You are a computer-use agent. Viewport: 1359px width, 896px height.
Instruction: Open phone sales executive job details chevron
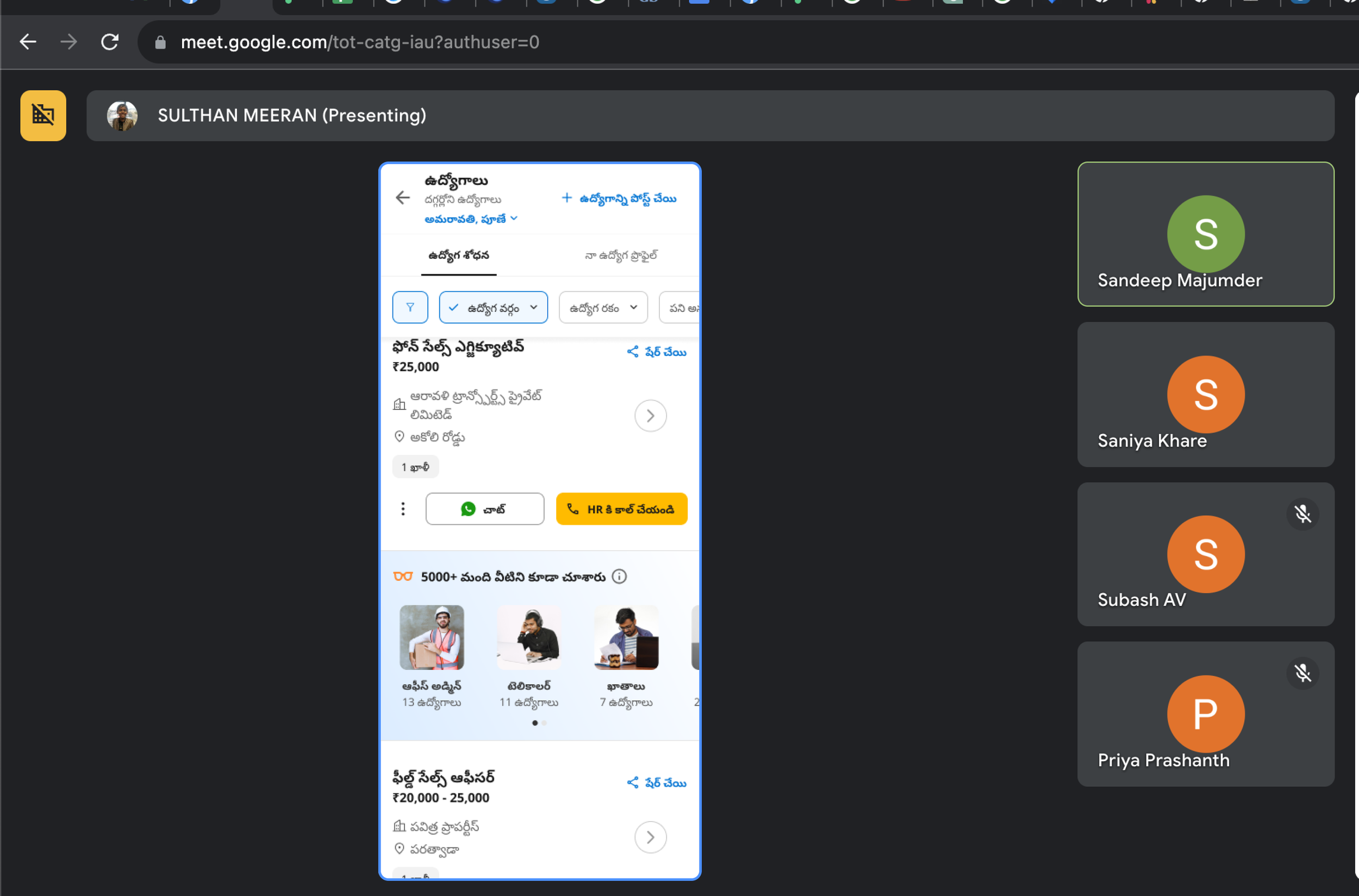click(650, 416)
